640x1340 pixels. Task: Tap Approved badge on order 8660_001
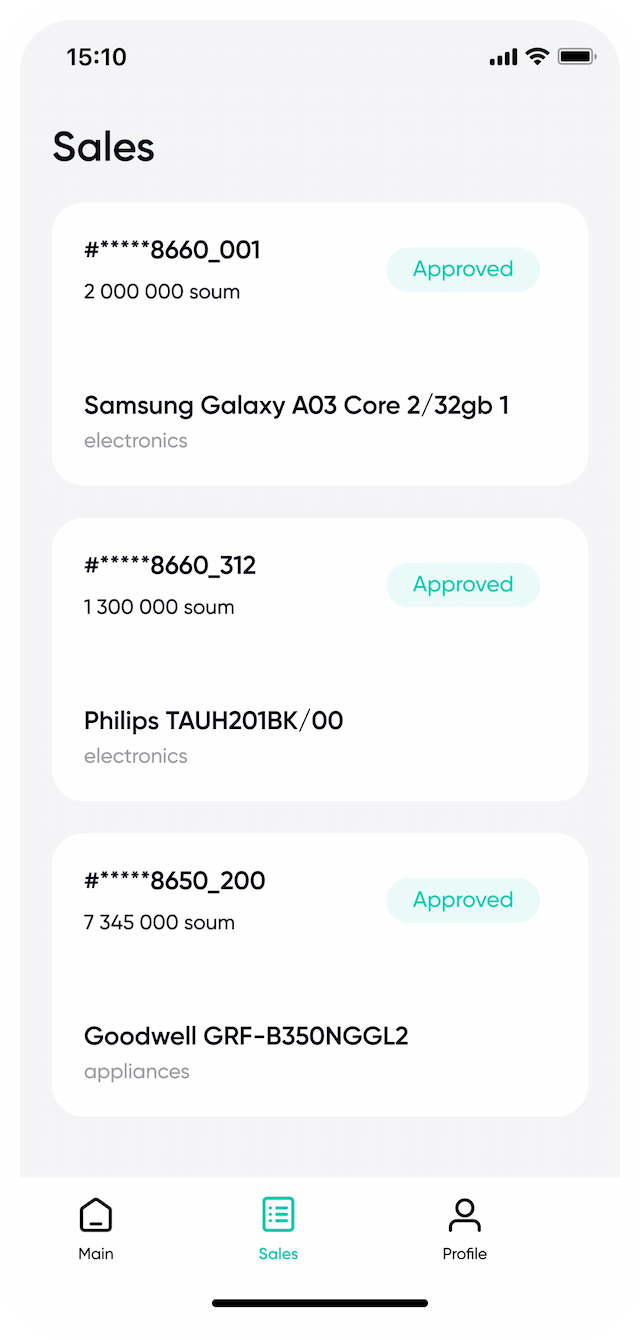coord(463,269)
